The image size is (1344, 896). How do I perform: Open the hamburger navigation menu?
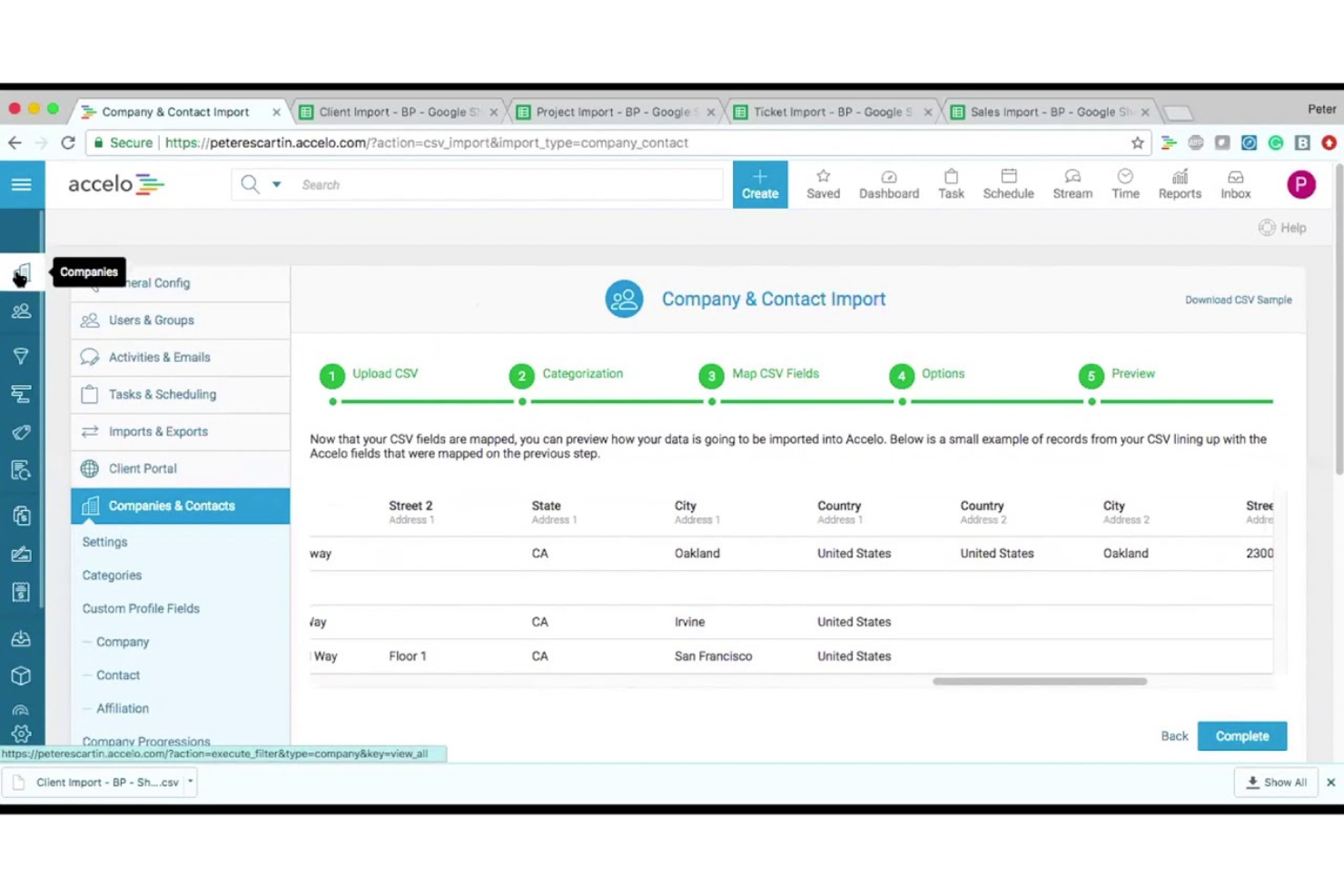coord(22,184)
